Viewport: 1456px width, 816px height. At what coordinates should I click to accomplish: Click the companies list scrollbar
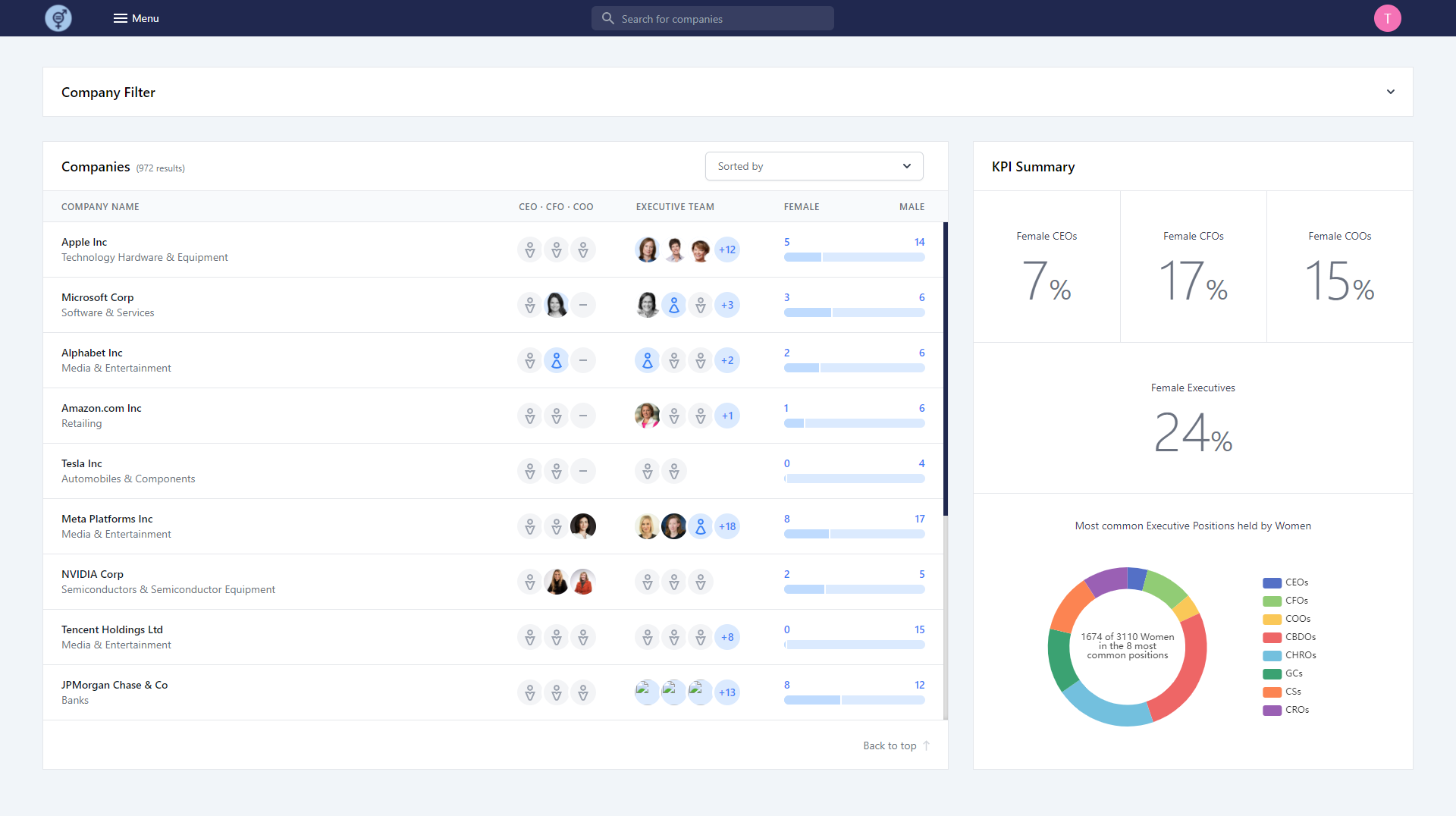(946, 369)
